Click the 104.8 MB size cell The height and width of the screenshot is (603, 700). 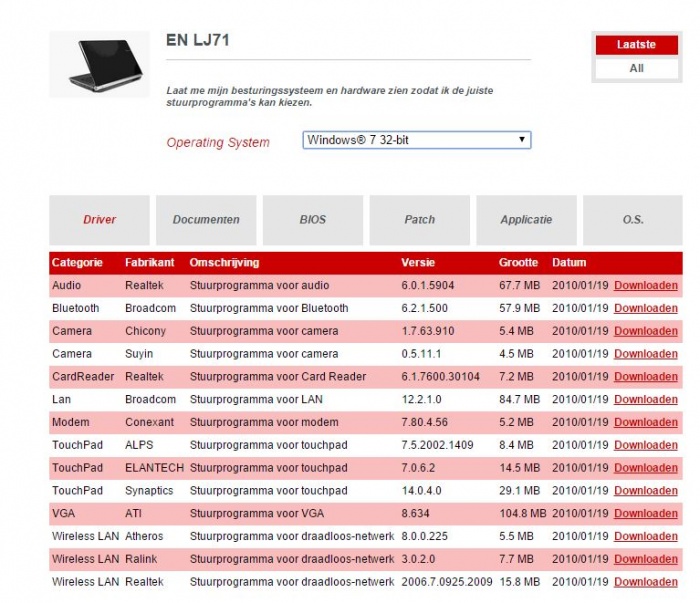(x=523, y=513)
